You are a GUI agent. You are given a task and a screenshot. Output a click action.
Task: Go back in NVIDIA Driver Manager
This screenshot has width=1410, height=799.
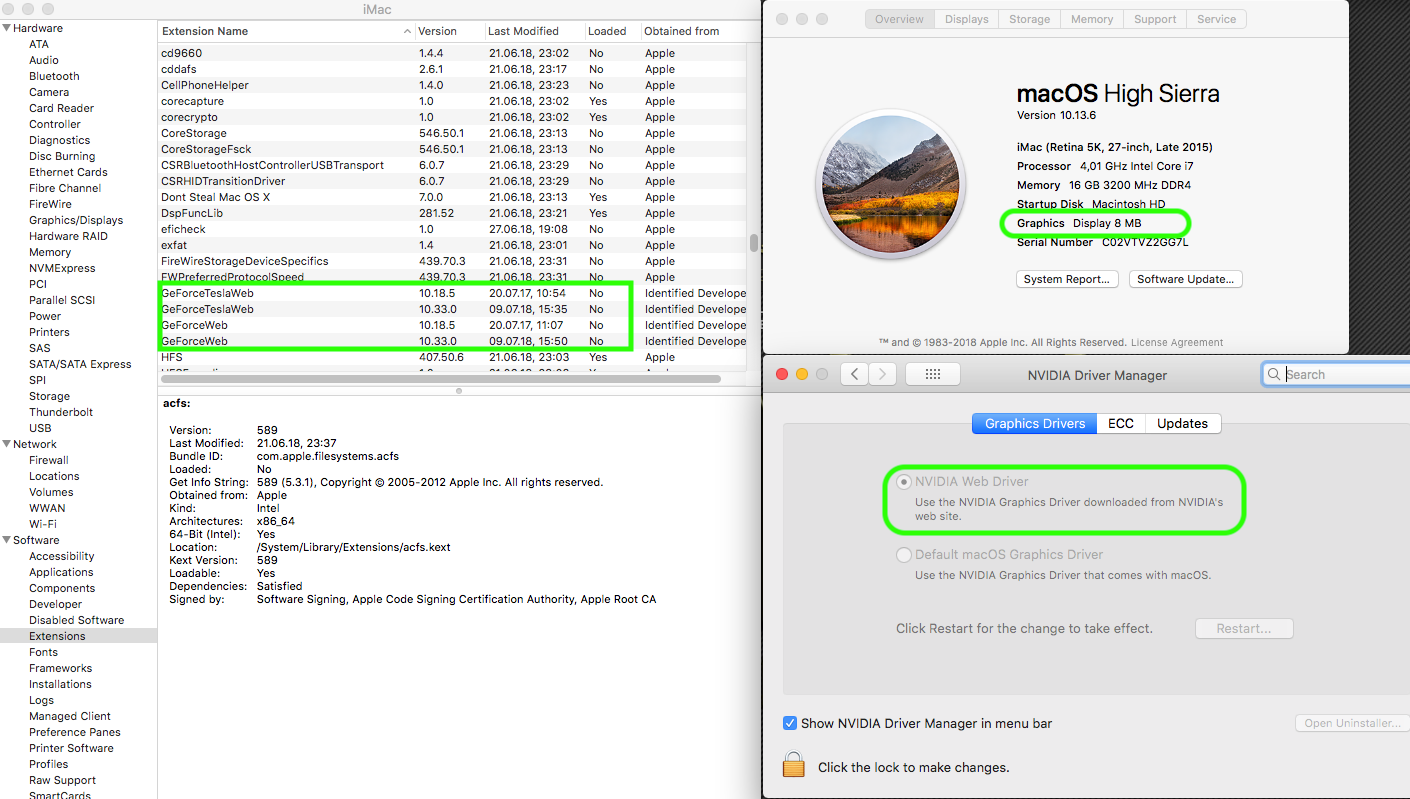(x=854, y=374)
